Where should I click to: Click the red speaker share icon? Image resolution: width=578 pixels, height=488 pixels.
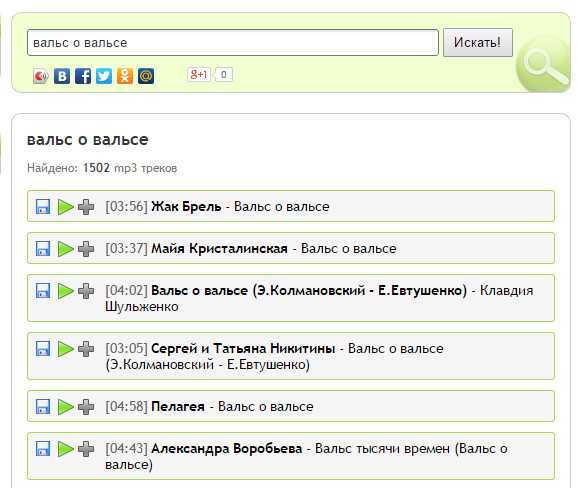[x=41, y=76]
